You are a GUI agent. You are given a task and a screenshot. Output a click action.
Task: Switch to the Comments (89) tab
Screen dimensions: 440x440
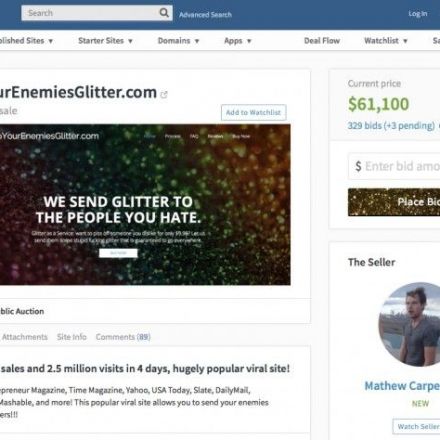(123, 337)
